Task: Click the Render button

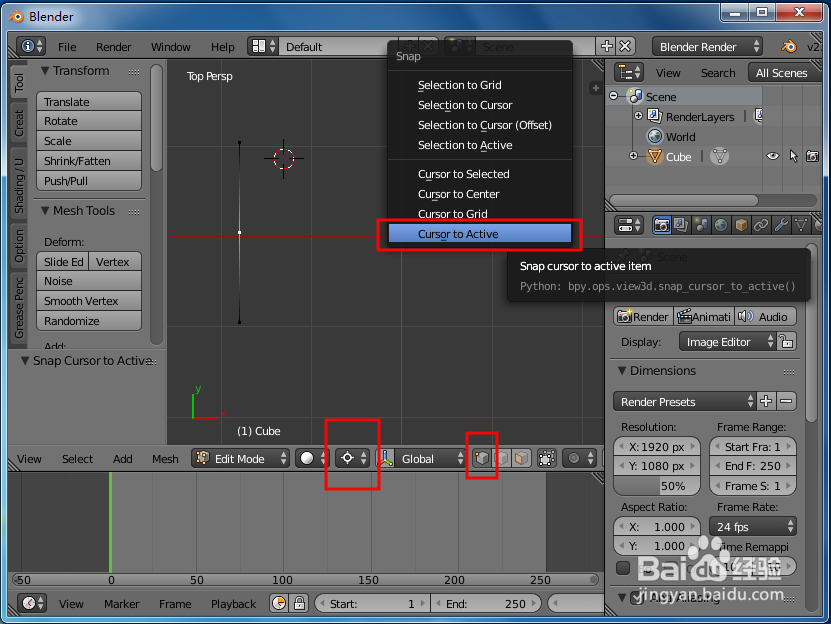Action: point(643,317)
